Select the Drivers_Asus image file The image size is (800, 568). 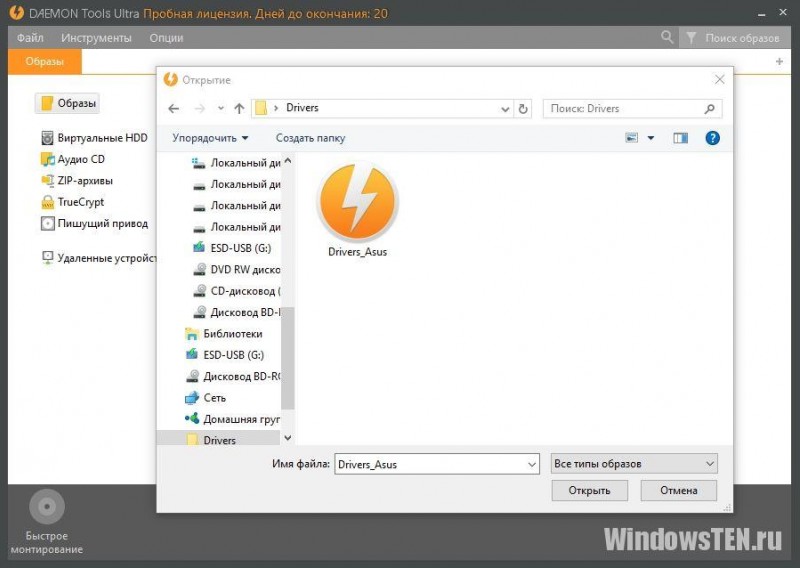coord(358,210)
